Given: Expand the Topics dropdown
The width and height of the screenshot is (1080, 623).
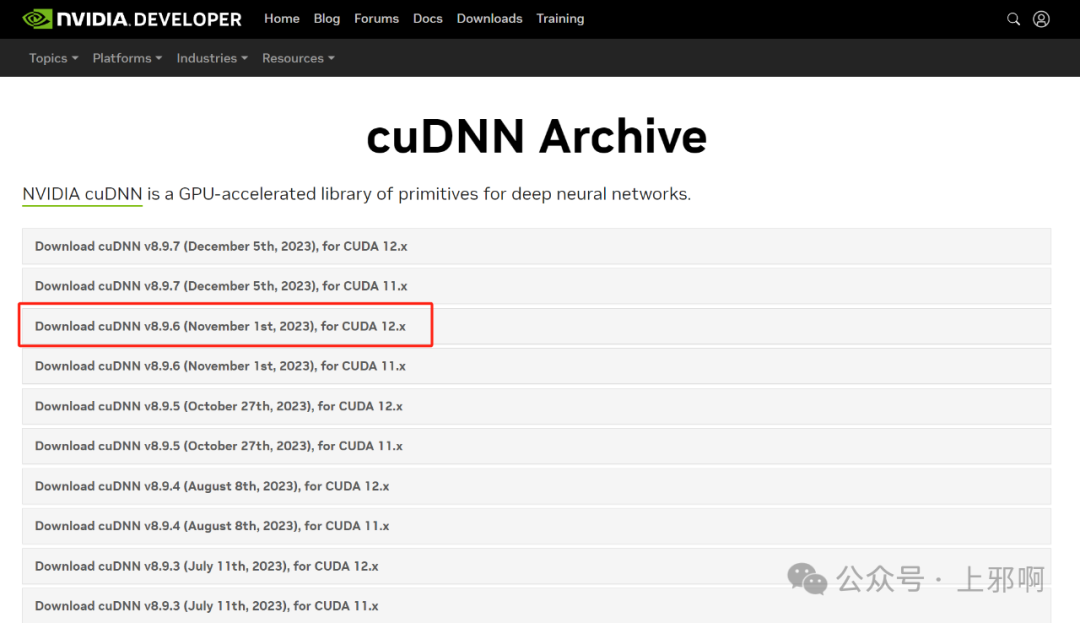Looking at the screenshot, I should click(x=53, y=58).
